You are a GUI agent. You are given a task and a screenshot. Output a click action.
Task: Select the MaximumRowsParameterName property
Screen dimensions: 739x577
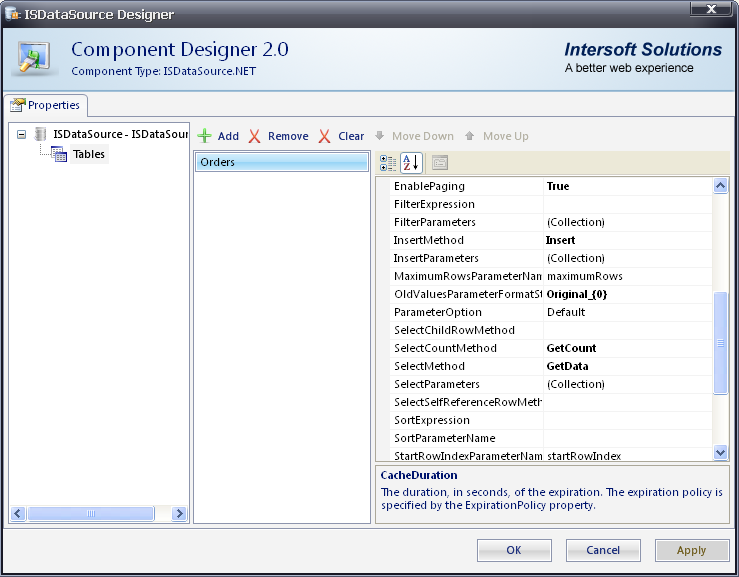point(468,276)
